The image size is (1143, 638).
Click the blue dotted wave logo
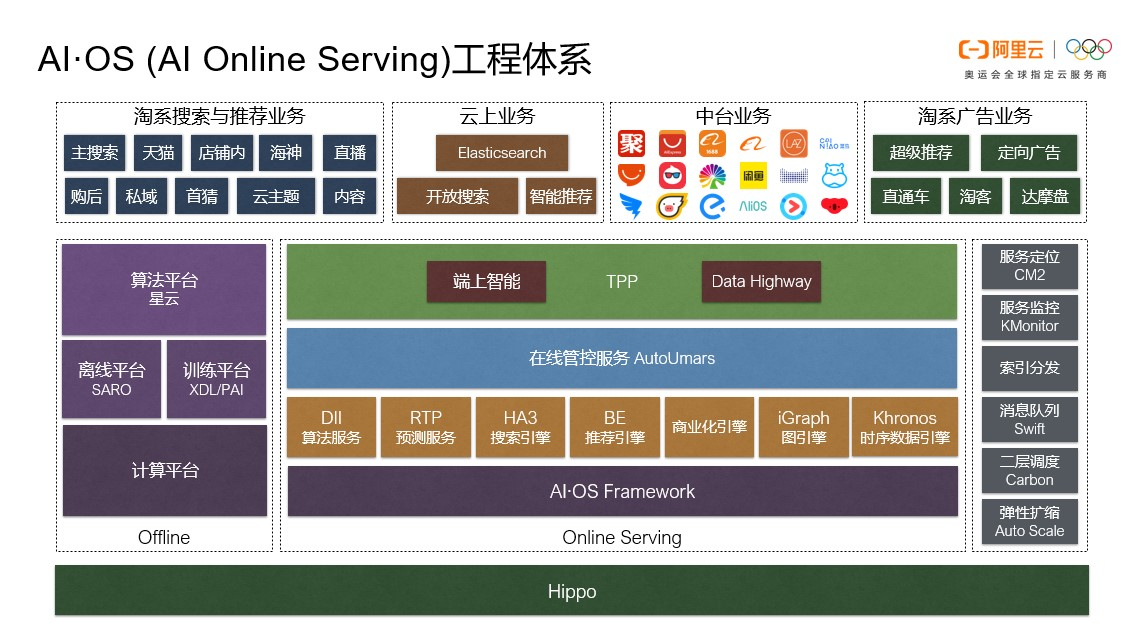(793, 176)
